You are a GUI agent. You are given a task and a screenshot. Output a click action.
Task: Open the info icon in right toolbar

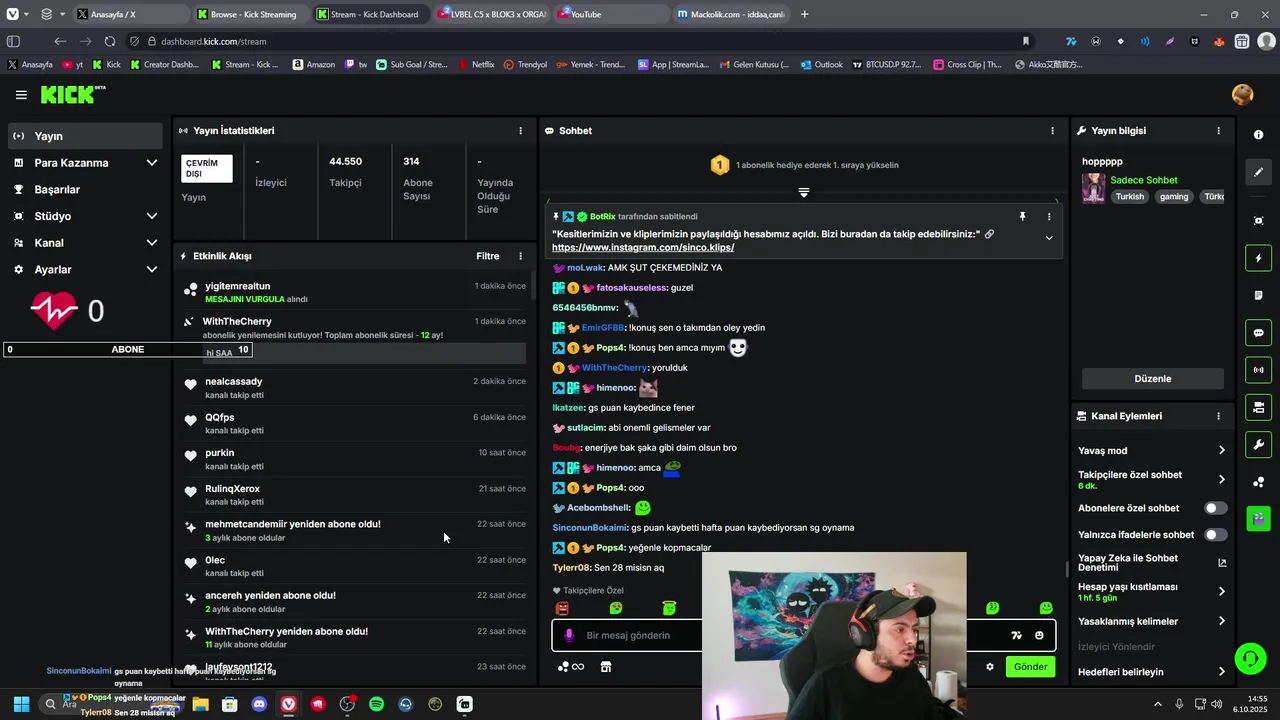1258,135
